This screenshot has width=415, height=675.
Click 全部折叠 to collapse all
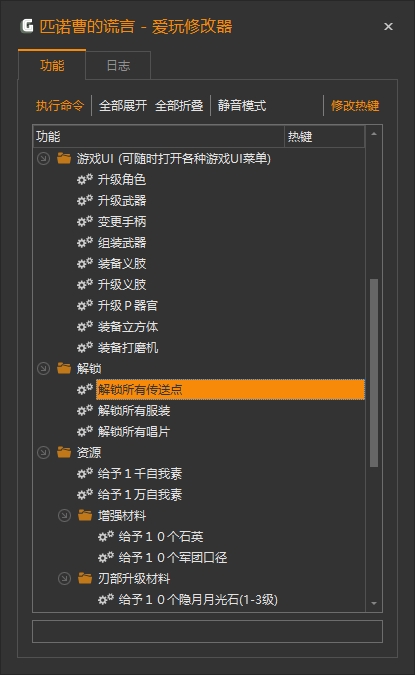(179, 105)
